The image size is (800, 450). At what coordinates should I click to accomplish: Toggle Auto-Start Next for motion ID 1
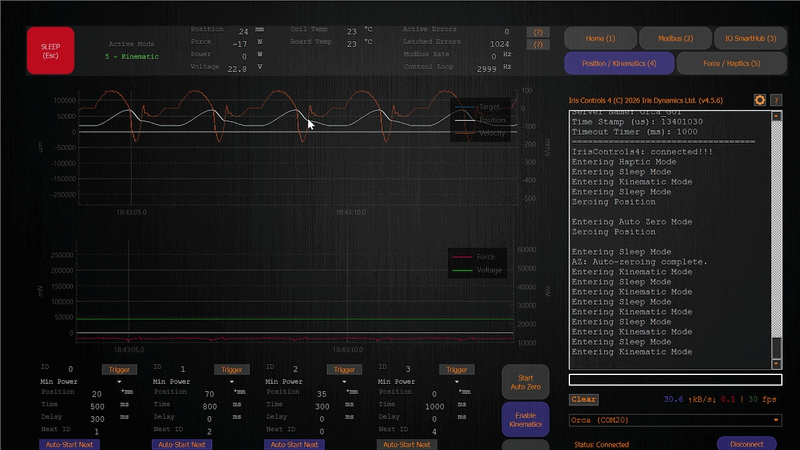pos(182,444)
